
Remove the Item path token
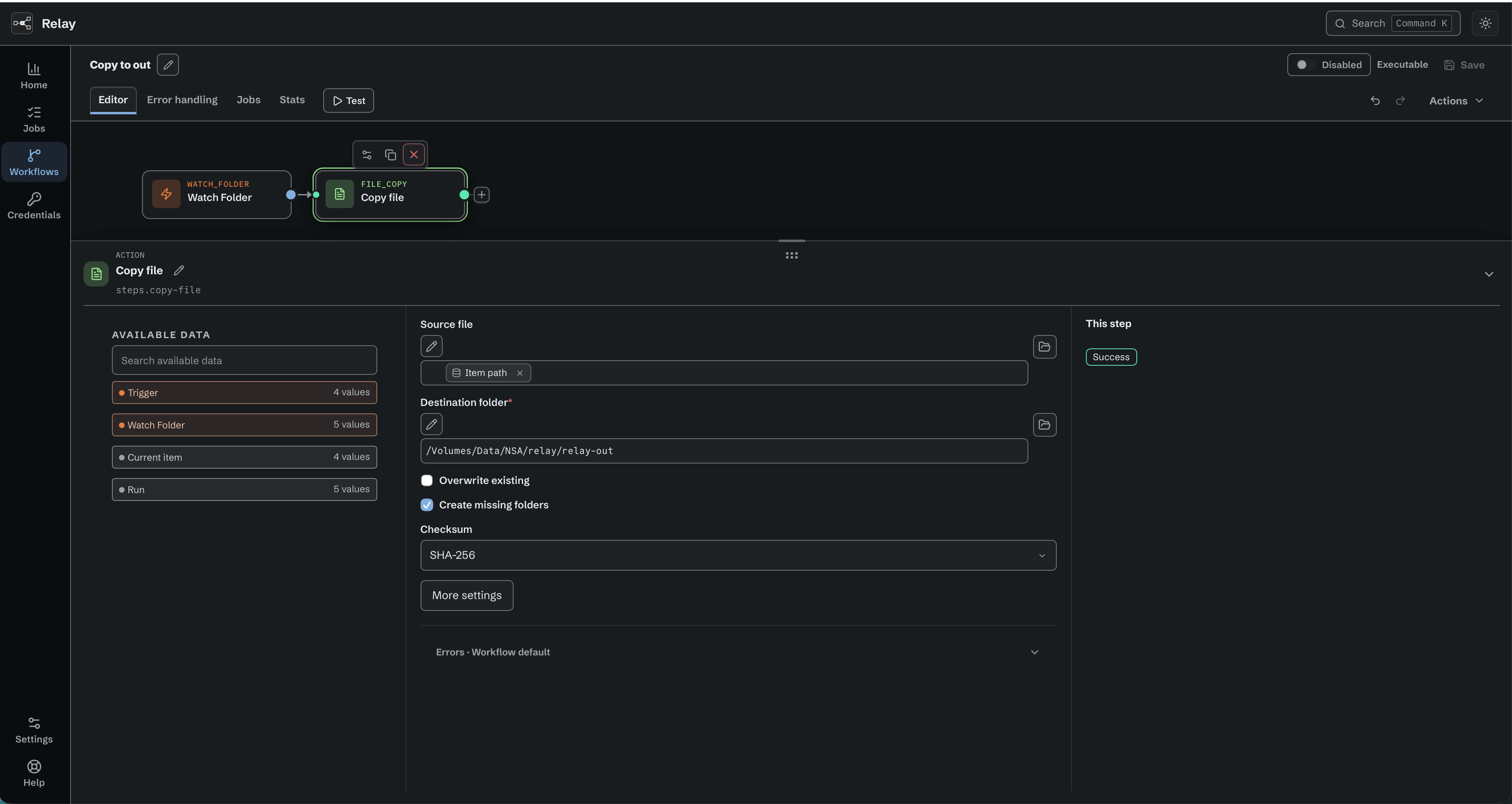coord(520,373)
